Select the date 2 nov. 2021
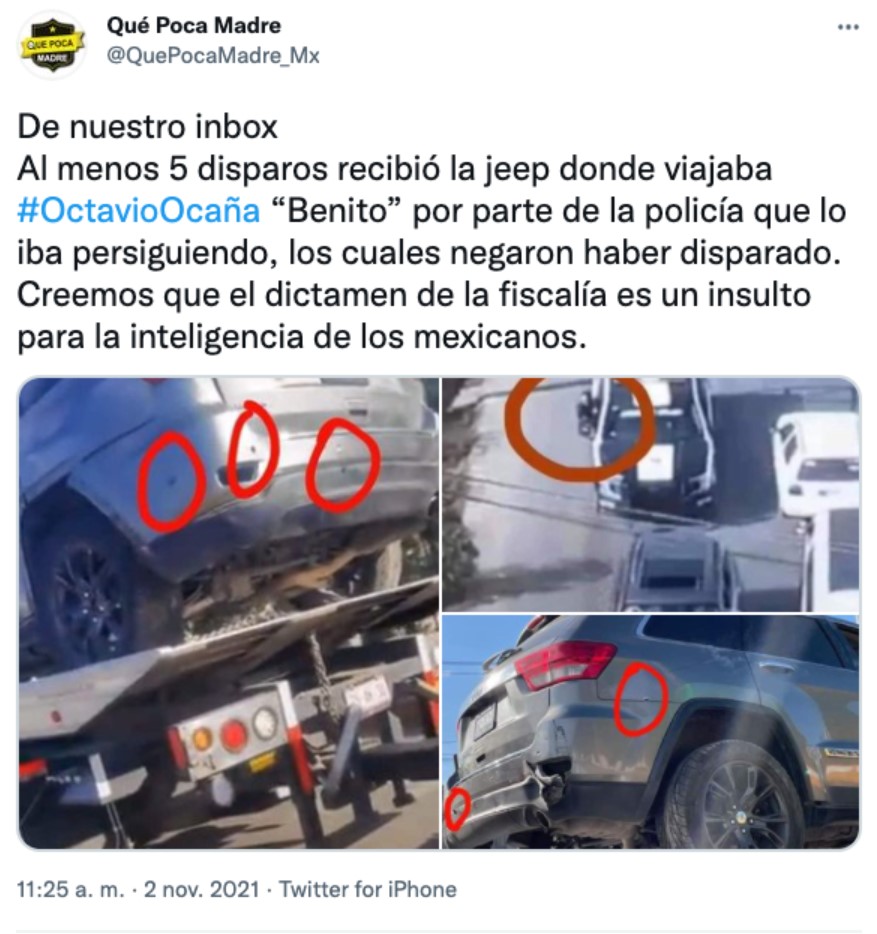 pos(202,889)
